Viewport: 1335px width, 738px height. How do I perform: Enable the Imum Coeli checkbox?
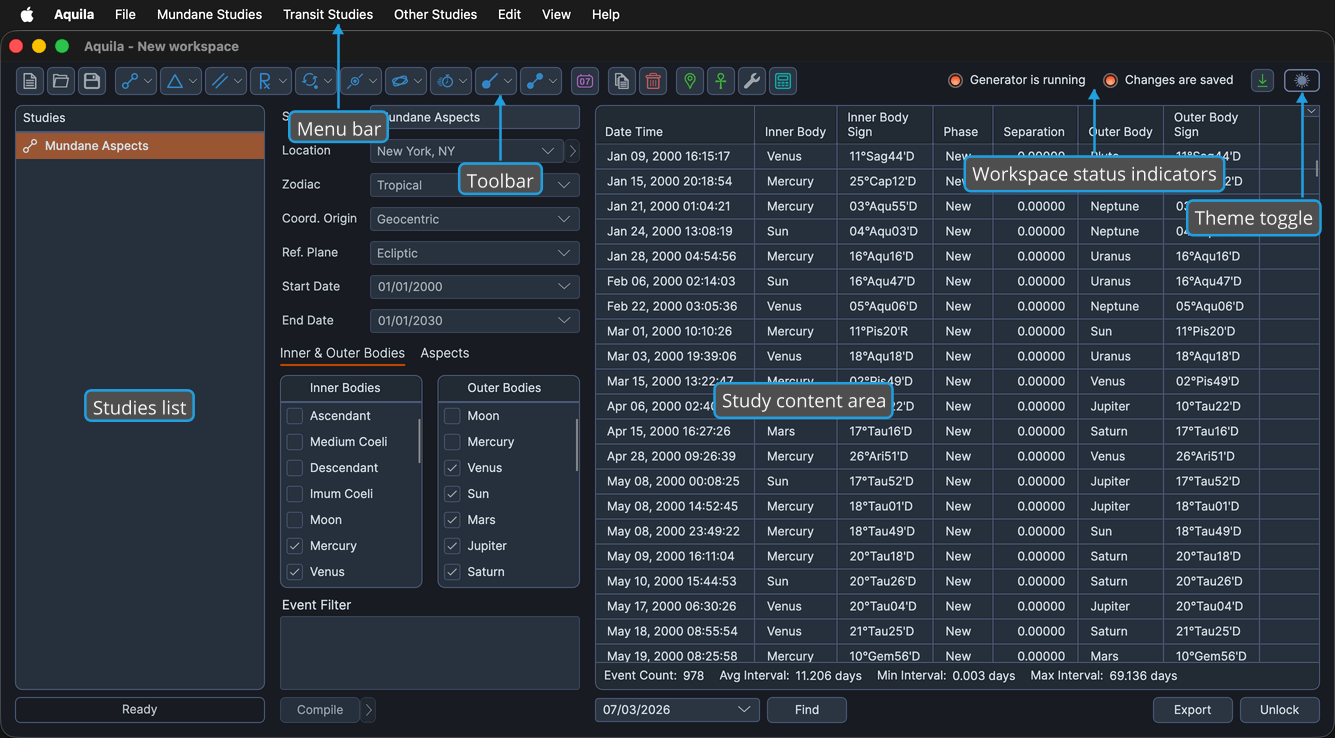click(295, 494)
